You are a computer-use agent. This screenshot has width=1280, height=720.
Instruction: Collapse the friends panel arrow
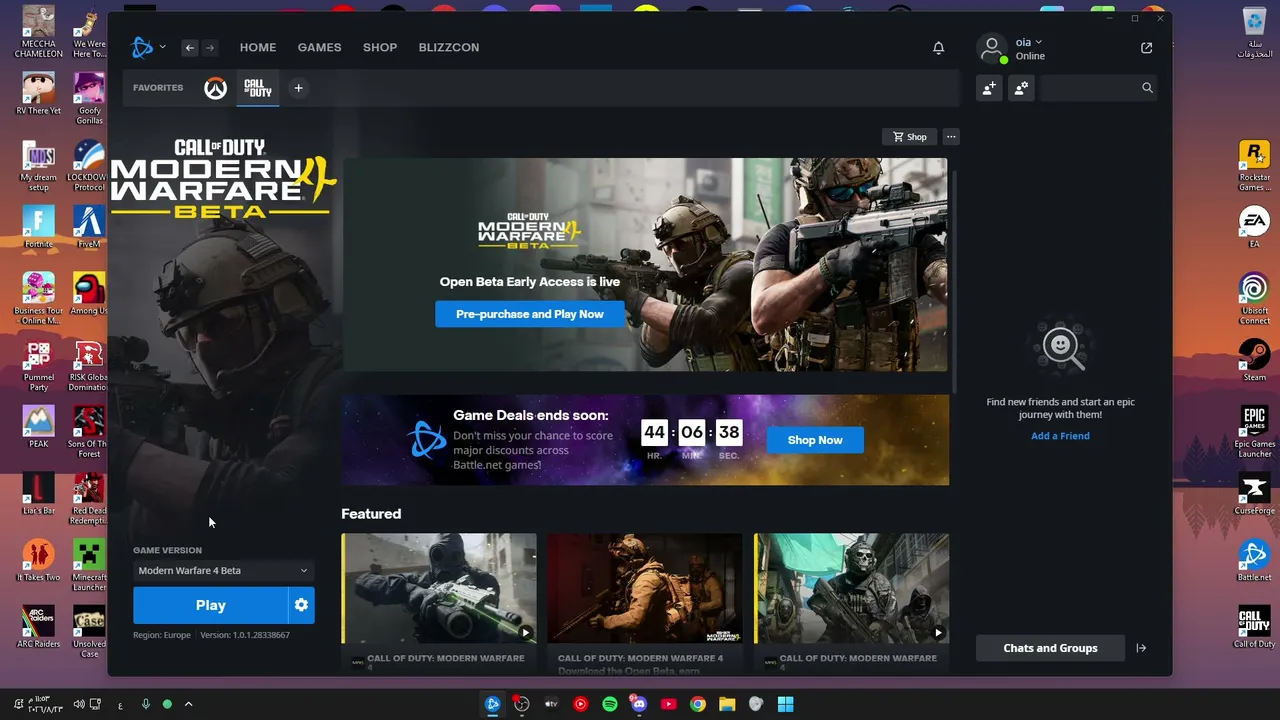point(1141,648)
